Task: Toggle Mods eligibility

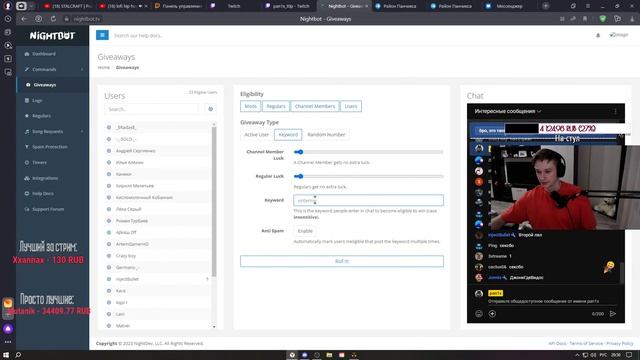Action: coord(251,106)
